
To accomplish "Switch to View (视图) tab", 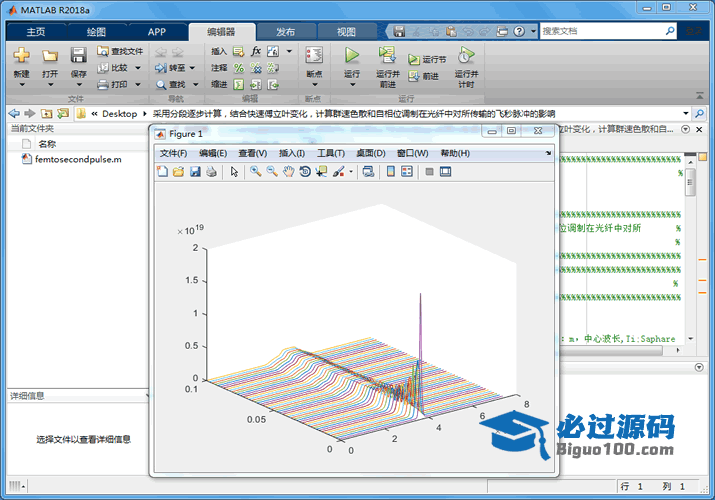I will pos(346,32).
